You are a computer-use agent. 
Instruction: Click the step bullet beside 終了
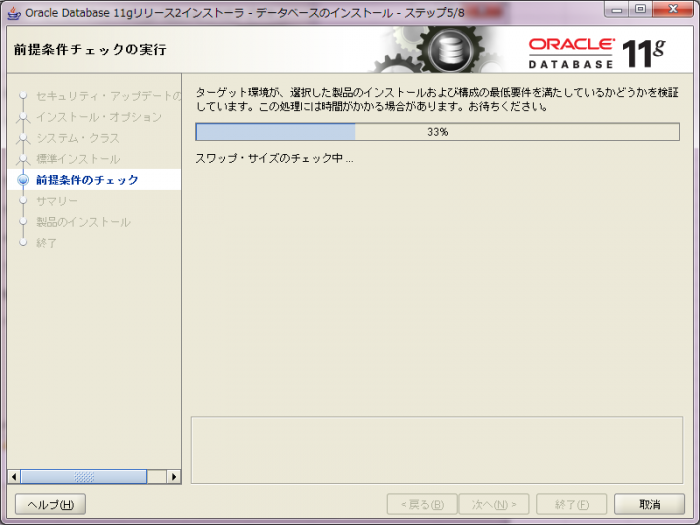click(x=23, y=242)
